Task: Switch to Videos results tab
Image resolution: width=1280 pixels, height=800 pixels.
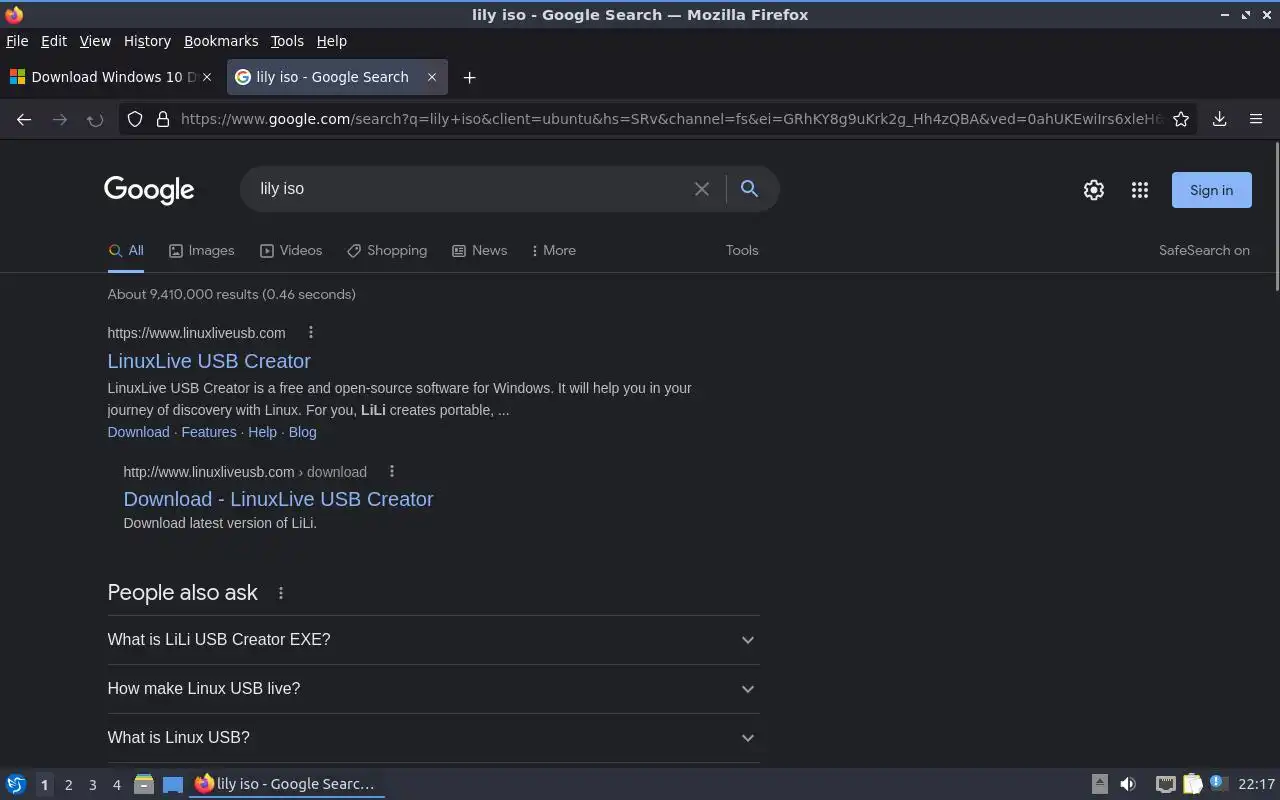Action: click(x=291, y=250)
